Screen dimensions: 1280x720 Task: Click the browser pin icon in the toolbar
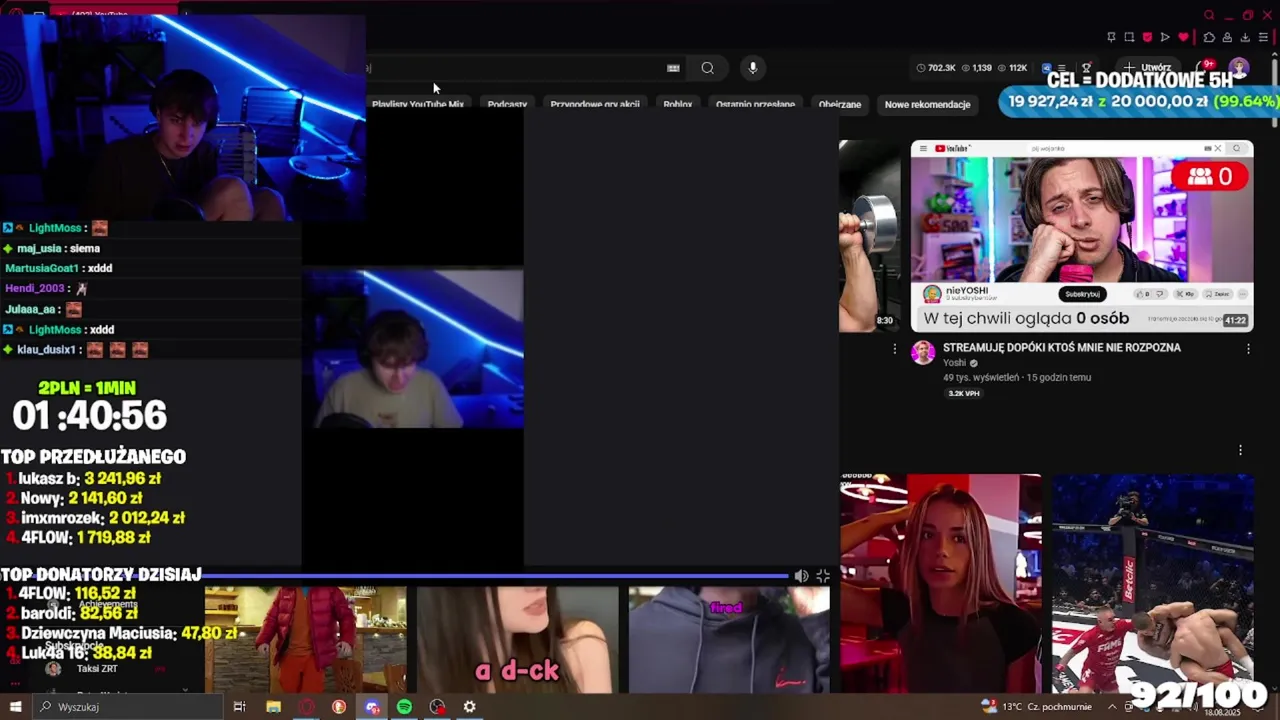pyautogui.click(x=1111, y=37)
